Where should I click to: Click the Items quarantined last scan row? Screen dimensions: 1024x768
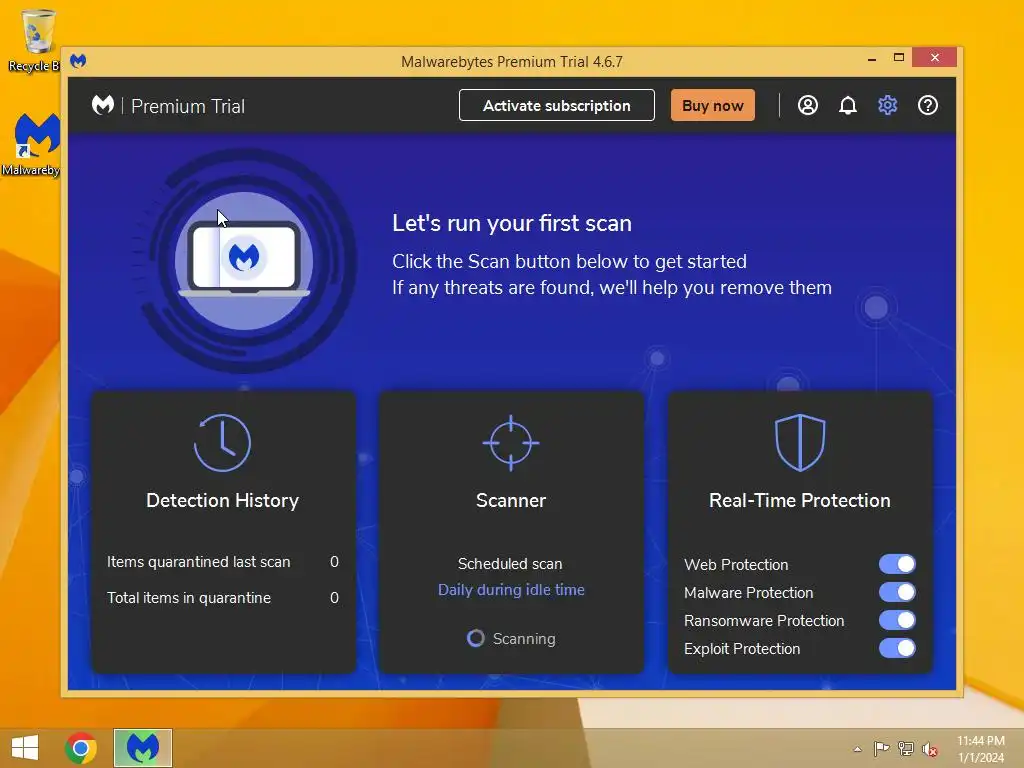pyautogui.click(x=223, y=562)
